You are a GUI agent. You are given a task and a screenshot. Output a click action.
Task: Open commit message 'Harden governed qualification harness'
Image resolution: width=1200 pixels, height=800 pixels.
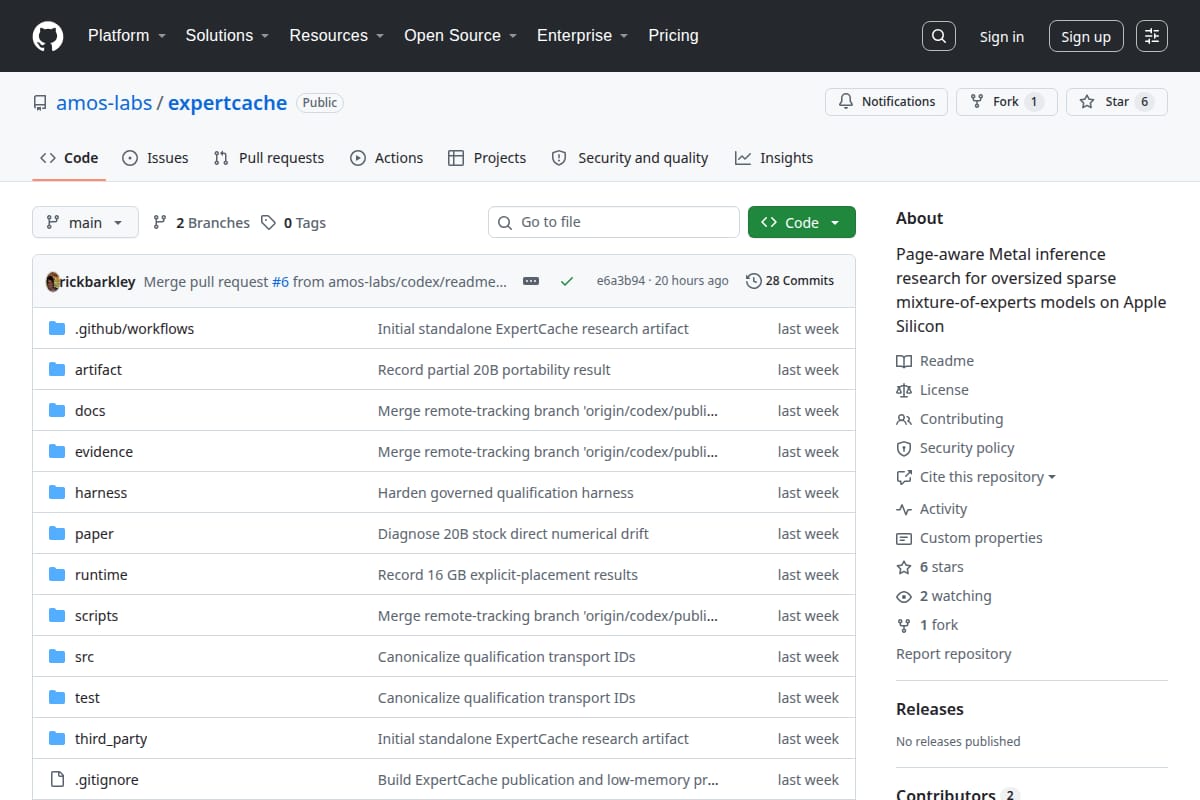point(506,492)
